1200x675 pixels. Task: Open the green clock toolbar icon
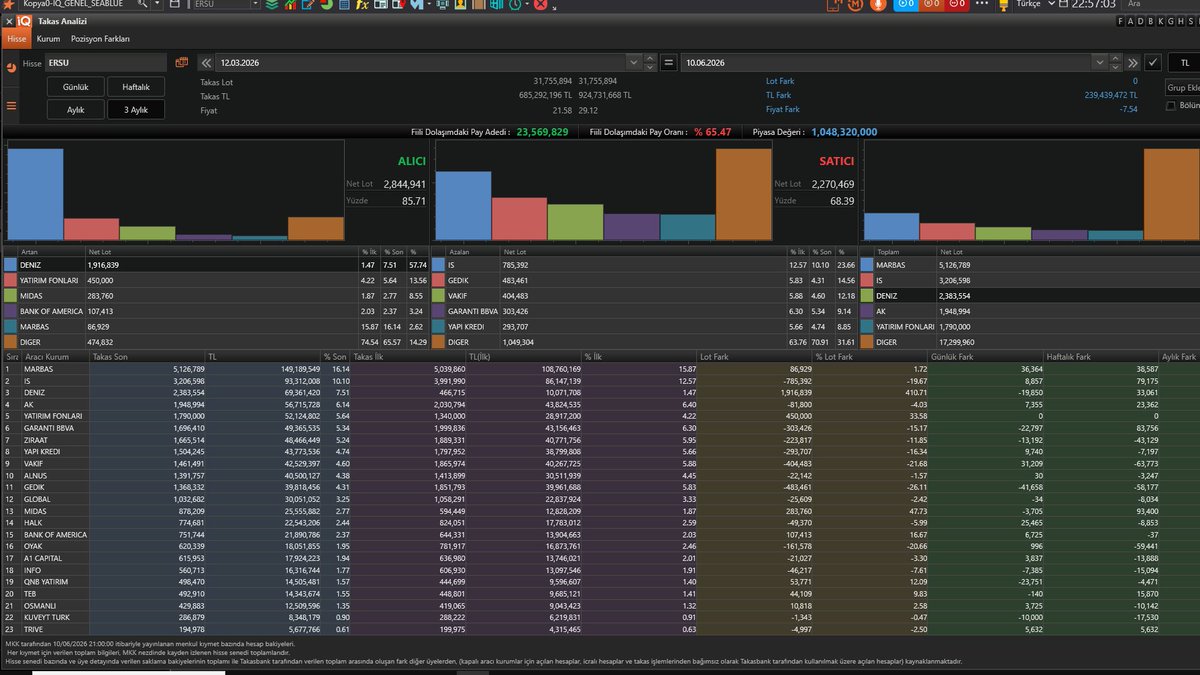coord(514,5)
